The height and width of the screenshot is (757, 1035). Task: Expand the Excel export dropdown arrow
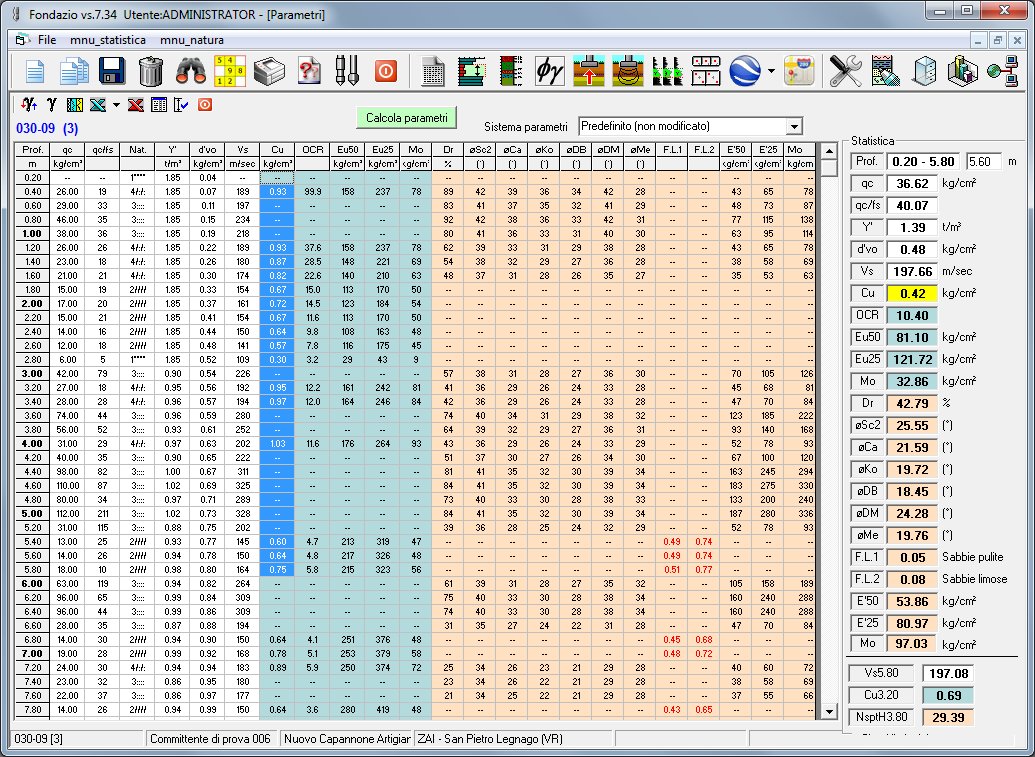[116, 104]
